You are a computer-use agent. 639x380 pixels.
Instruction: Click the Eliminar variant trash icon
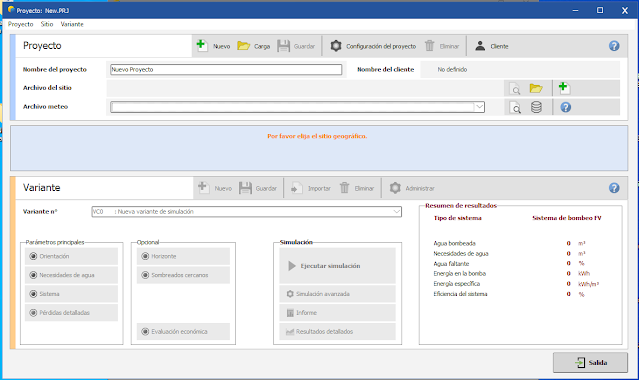pos(345,188)
